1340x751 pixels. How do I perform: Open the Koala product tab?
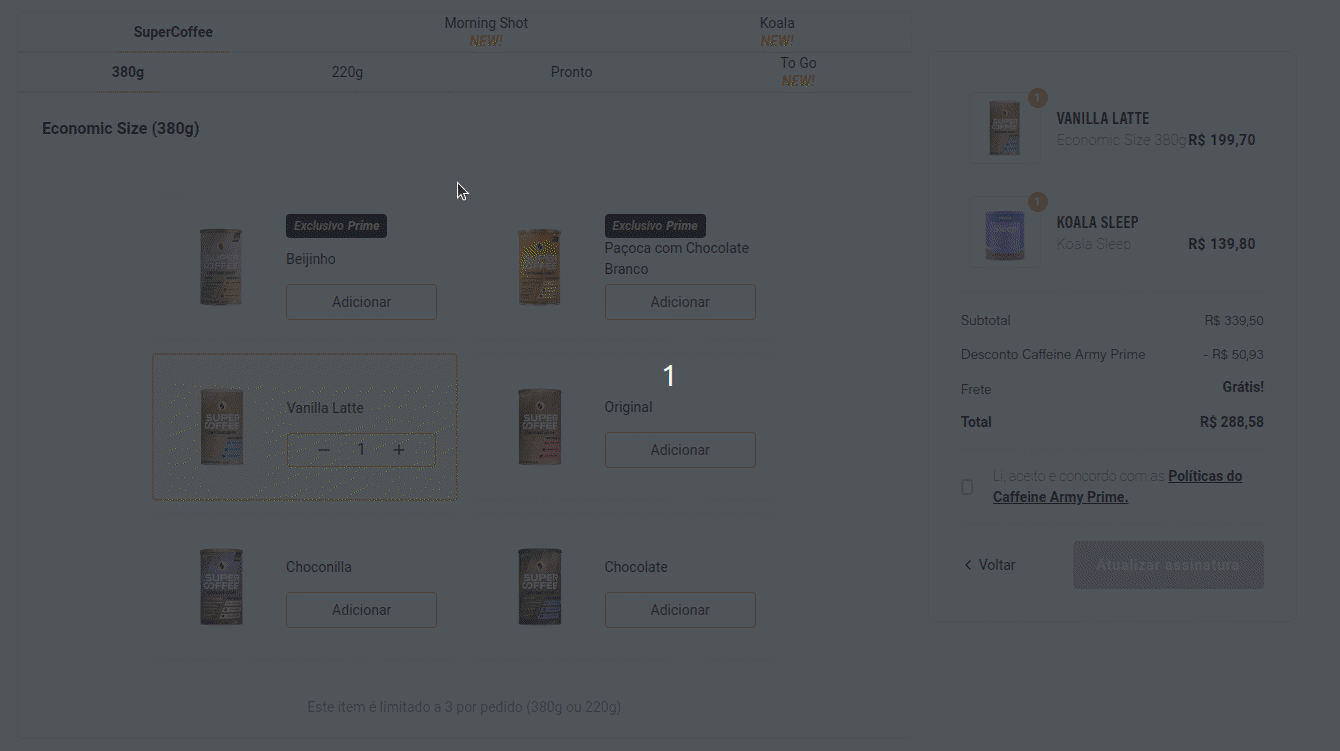[x=777, y=31]
